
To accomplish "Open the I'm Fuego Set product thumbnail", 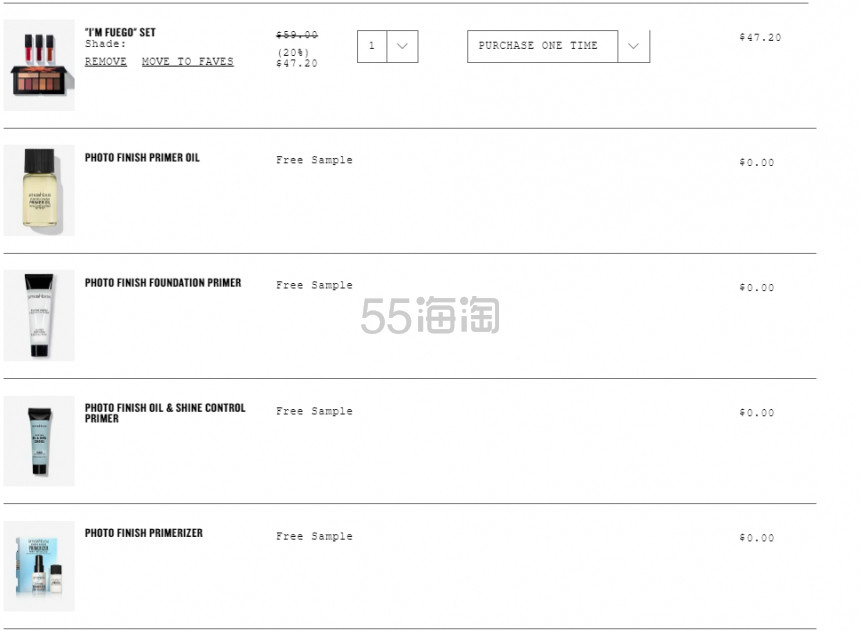I will pyautogui.click(x=39, y=65).
